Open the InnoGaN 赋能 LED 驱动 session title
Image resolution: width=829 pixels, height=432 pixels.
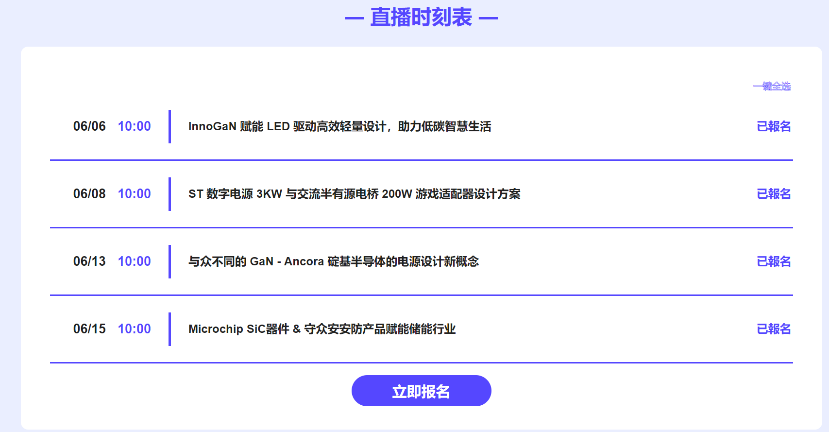coord(339,127)
